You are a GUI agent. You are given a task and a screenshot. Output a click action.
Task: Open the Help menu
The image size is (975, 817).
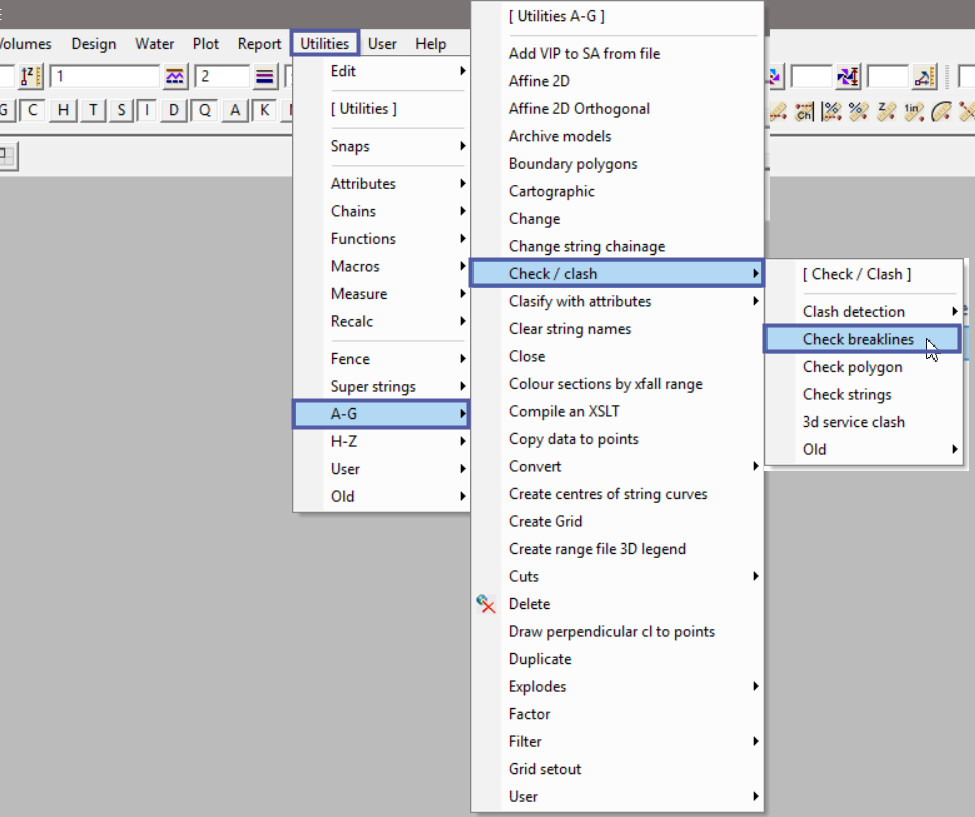pyautogui.click(x=431, y=44)
